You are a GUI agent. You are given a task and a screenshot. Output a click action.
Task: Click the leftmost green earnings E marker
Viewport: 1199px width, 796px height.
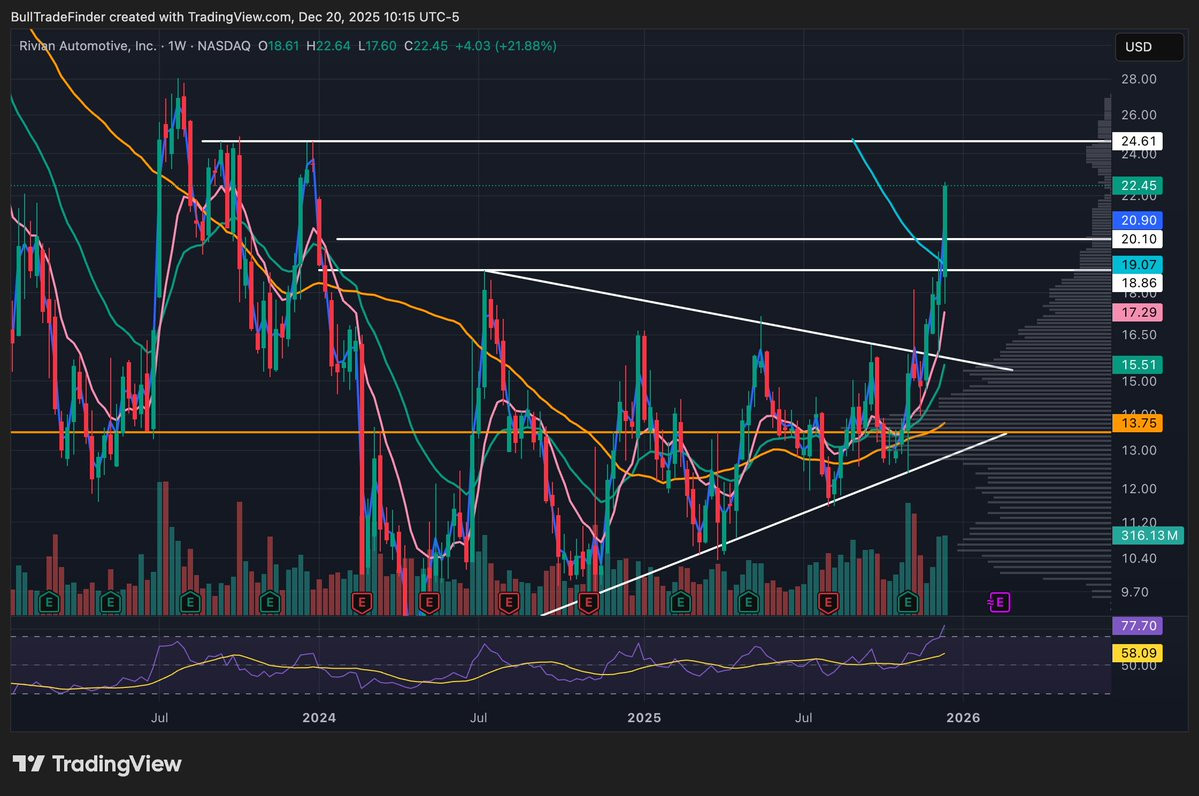[49, 603]
